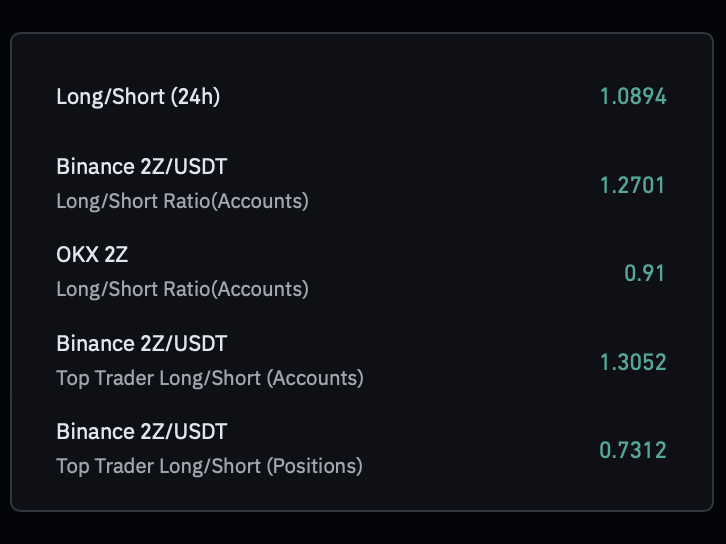Click the 1.2701 ratio value
This screenshot has height=544, width=726.
[632, 185]
